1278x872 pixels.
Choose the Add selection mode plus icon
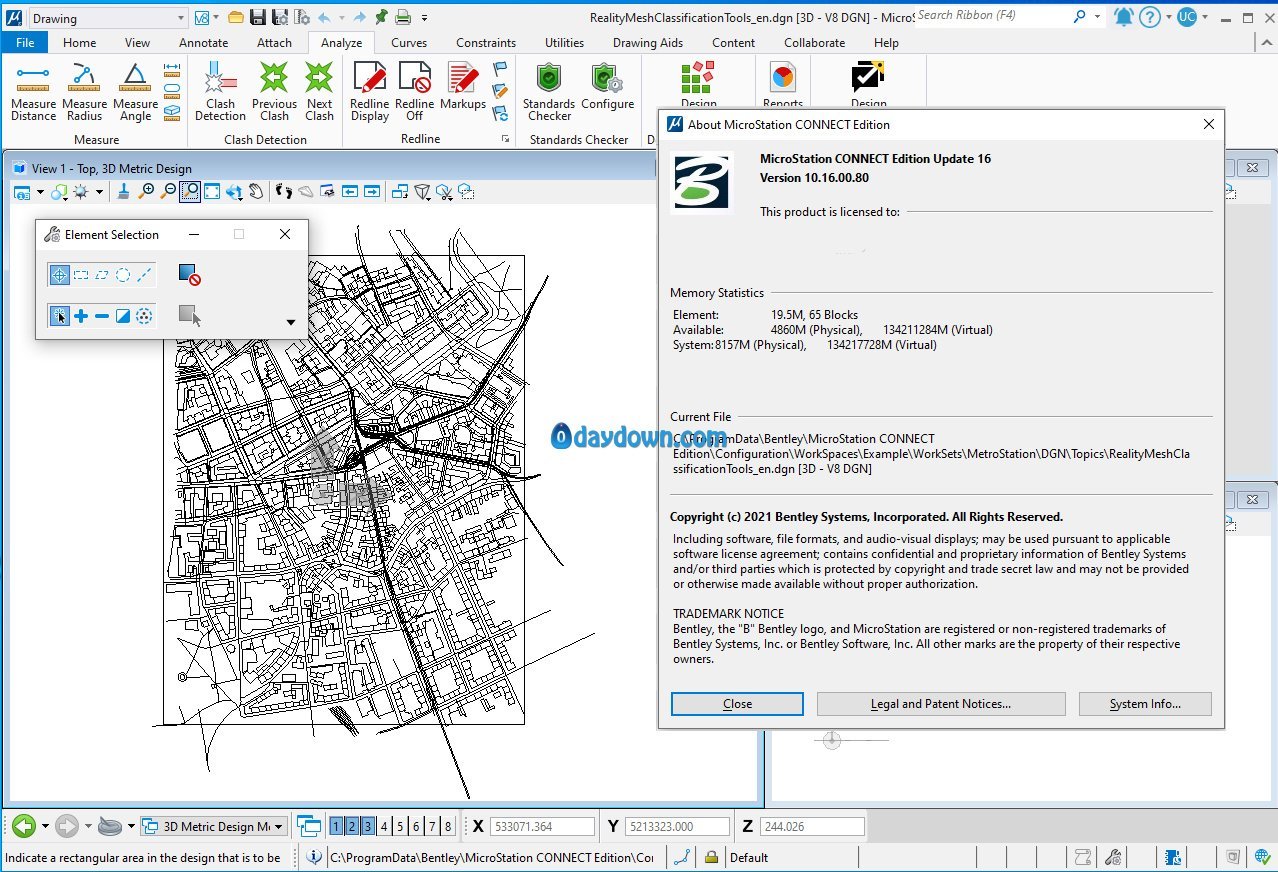(x=81, y=316)
